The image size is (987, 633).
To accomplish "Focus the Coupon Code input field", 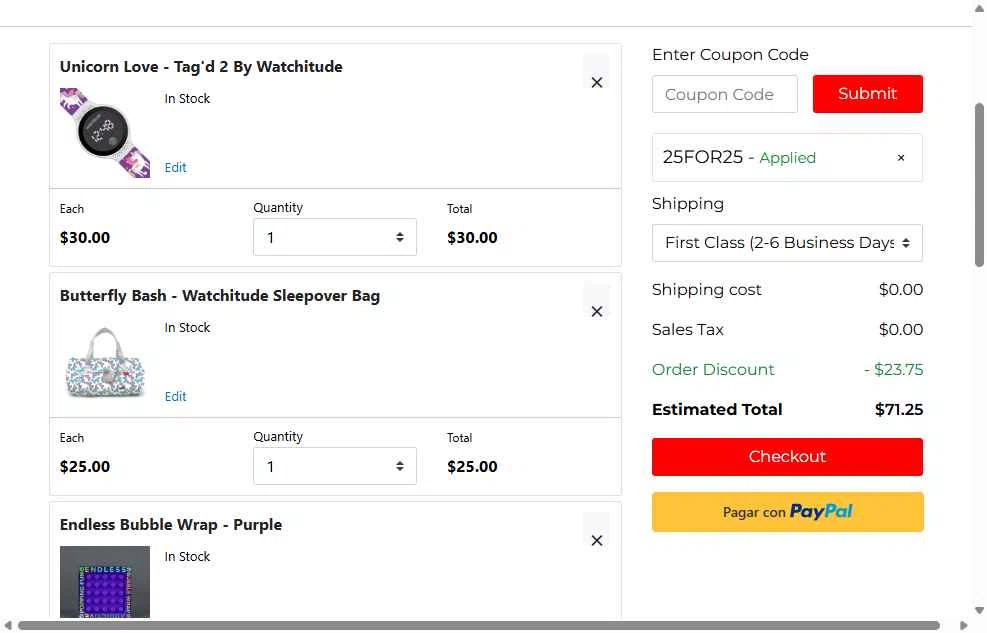I will coord(725,94).
